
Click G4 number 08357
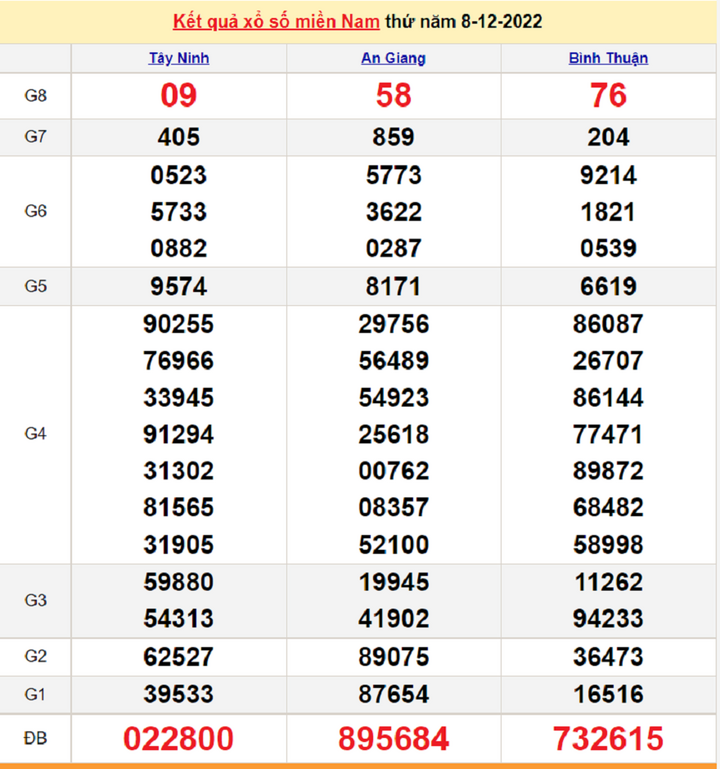click(x=393, y=508)
